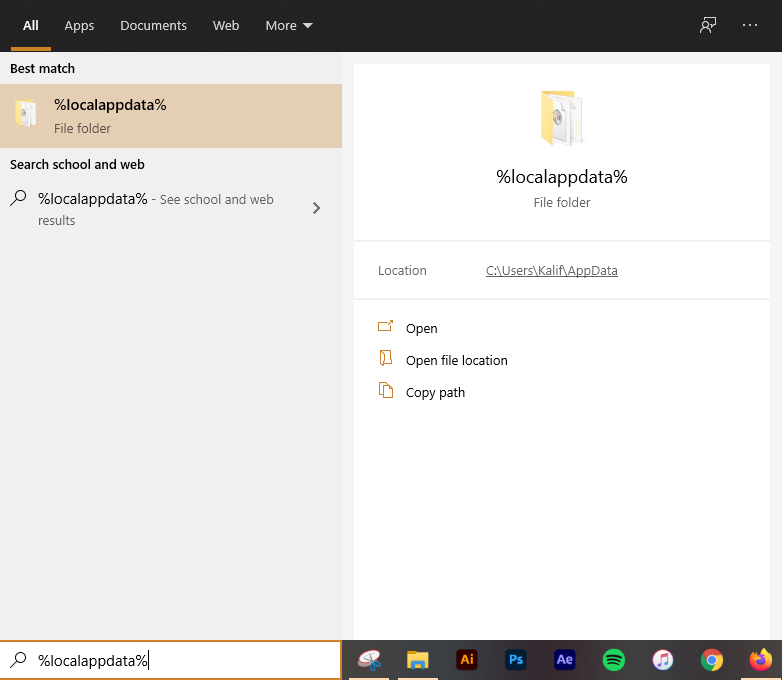Open Spotify from the taskbar
Screen dimensions: 782x680
click(x=614, y=660)
